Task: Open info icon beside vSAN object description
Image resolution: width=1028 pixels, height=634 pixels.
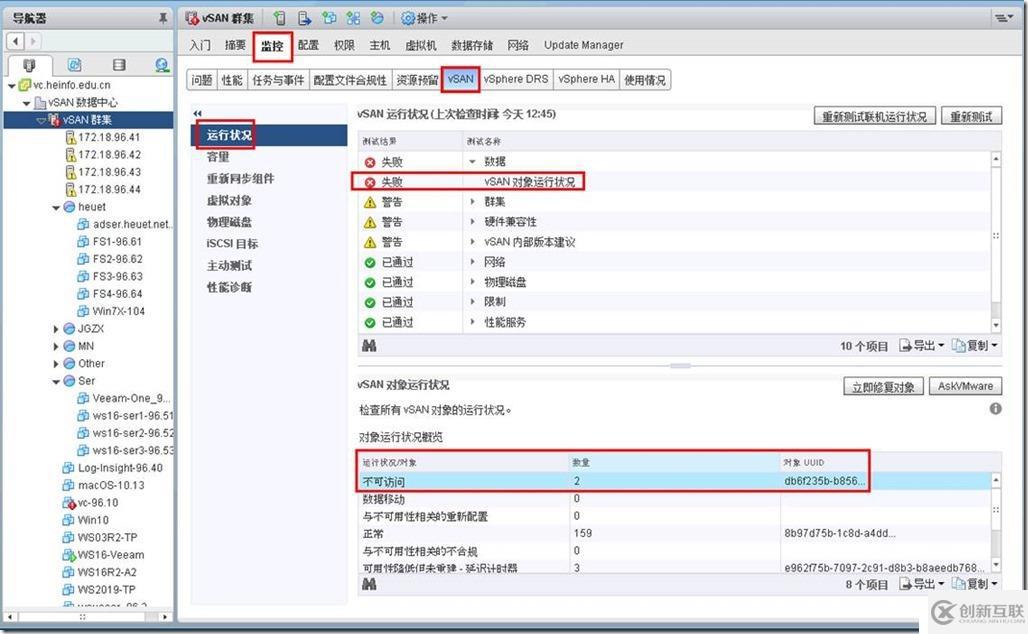Action: [x=995, y=408]
